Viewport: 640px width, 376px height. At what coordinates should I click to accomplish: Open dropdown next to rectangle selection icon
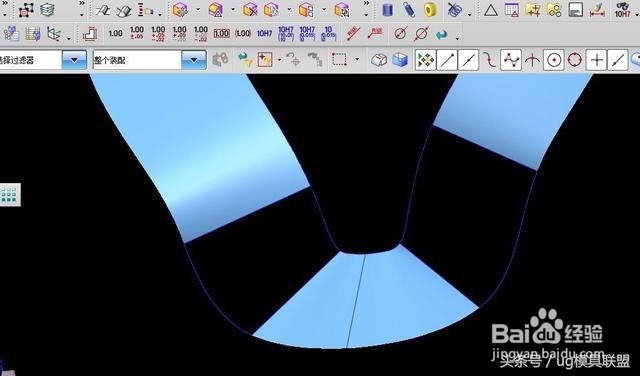357,60
